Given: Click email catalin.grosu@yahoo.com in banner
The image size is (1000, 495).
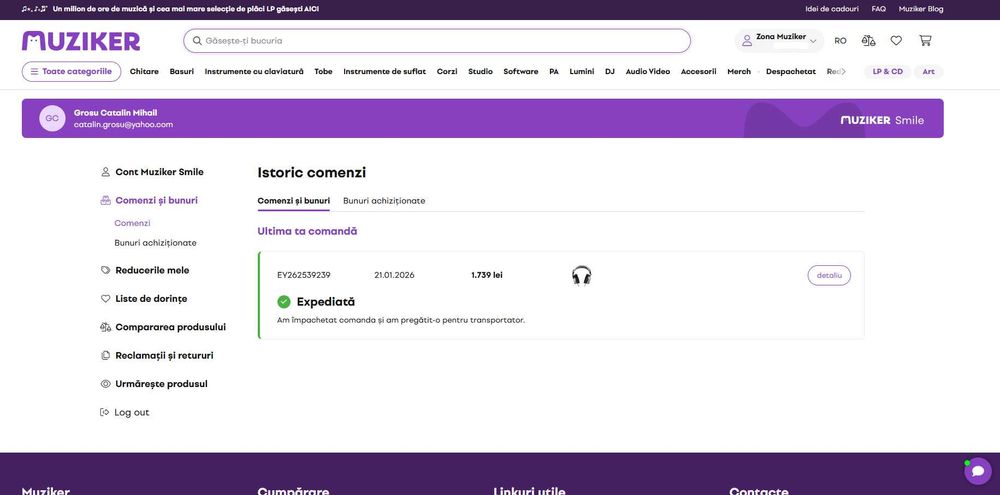Looking at the screenshot, I should pyautogui.click(x=123, y=125).
